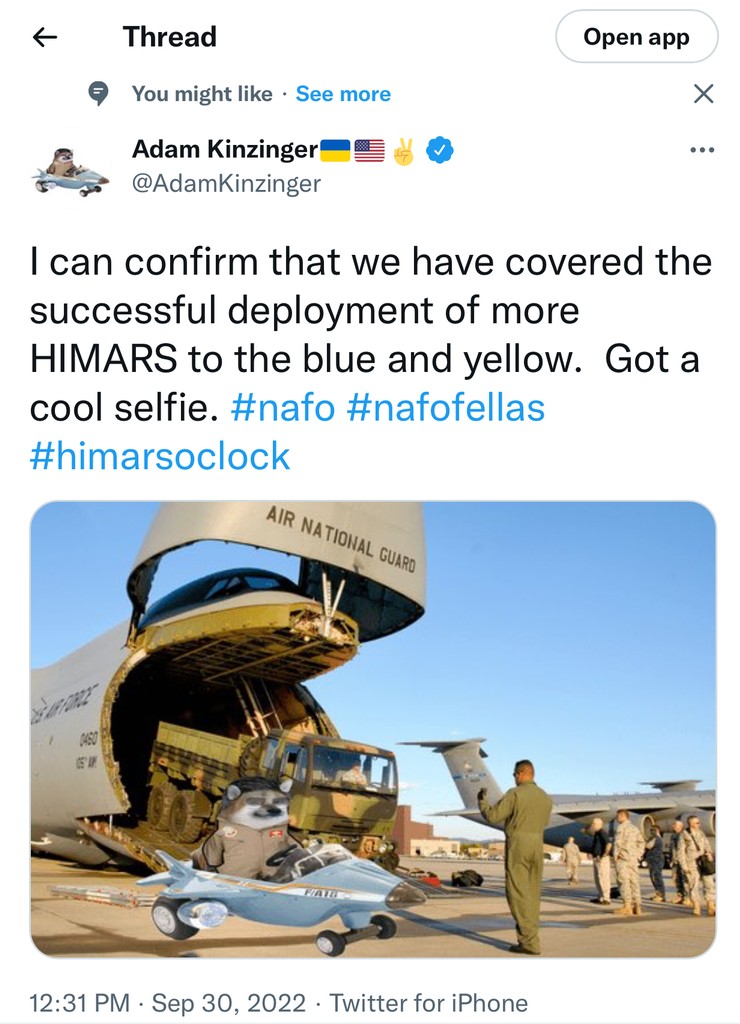This screenshot has height=1024, width=740.
Task: Tap the Thread header title
Action: click(169, 37)
